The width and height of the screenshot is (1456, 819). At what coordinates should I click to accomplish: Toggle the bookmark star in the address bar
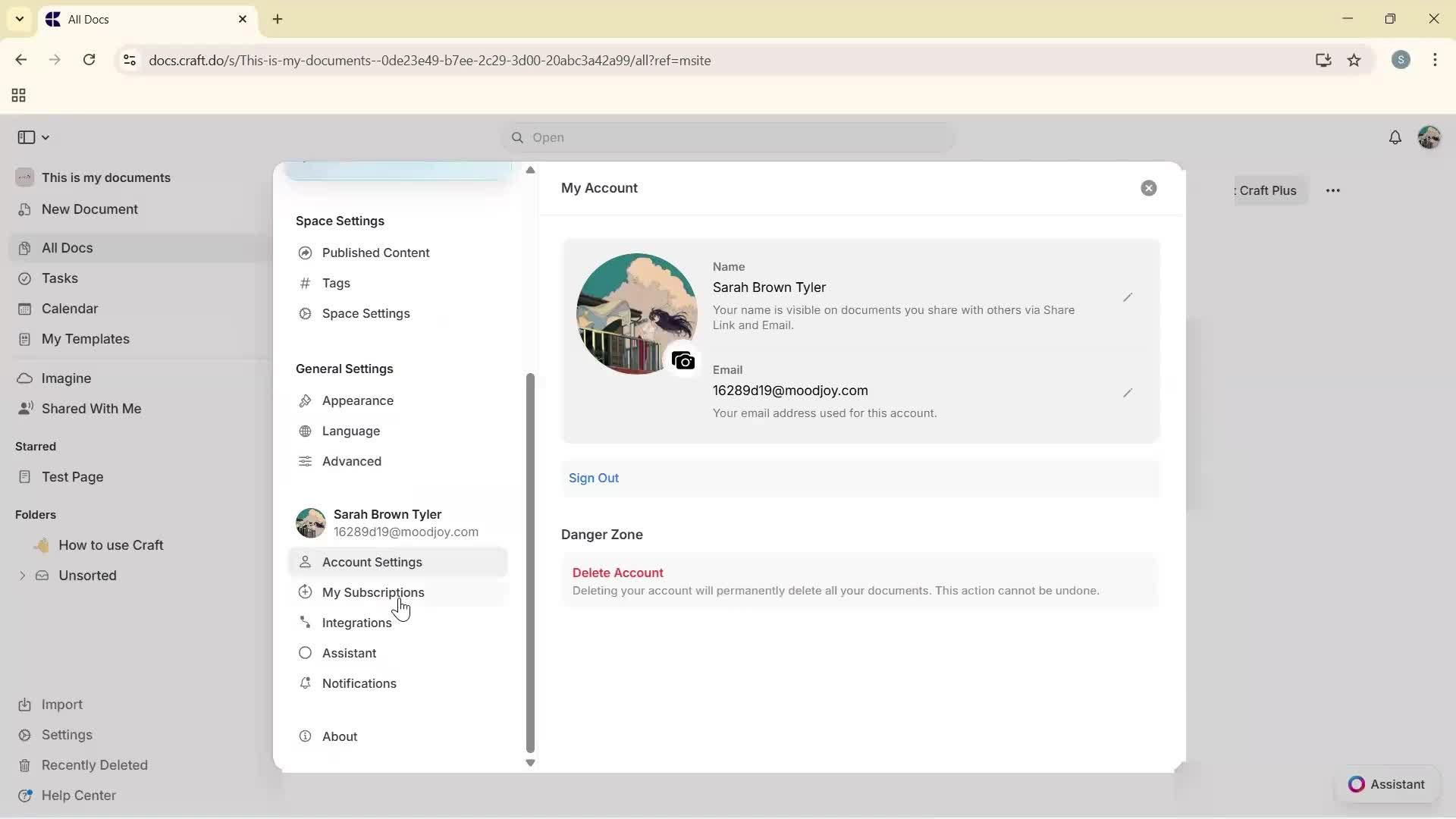(1355, 60)
